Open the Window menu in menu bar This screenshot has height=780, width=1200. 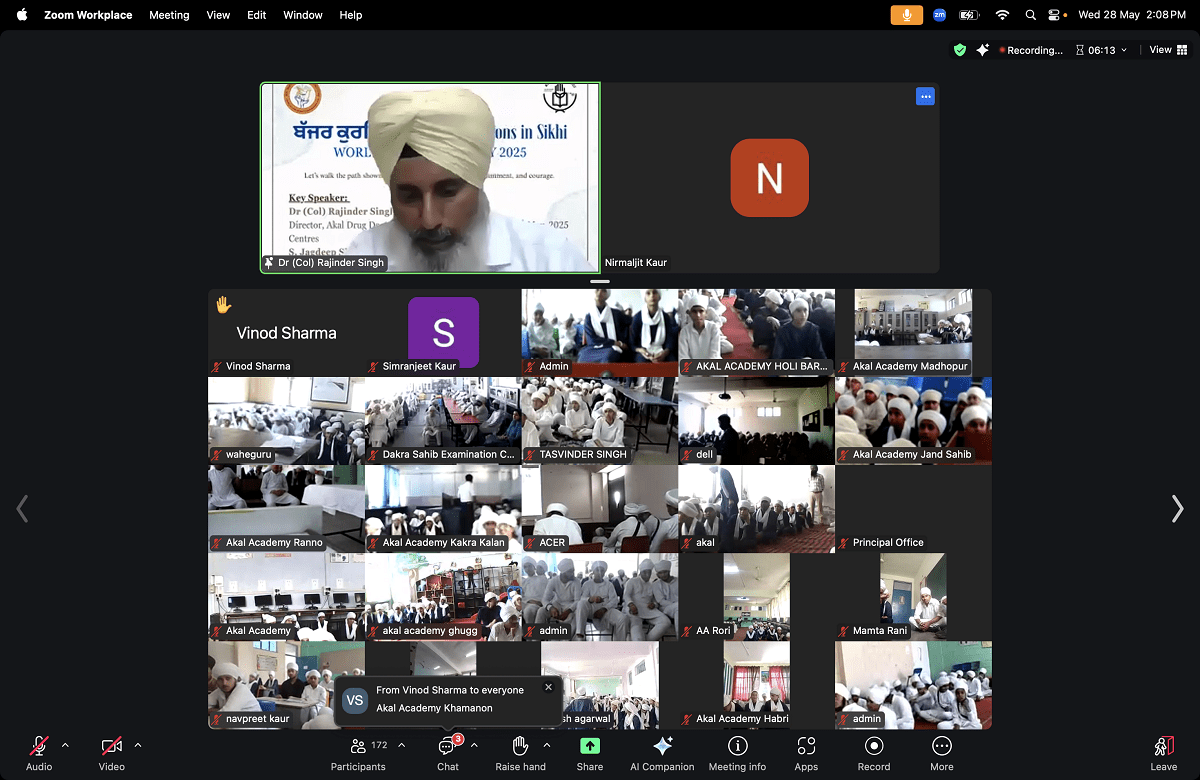coord(302,15)
